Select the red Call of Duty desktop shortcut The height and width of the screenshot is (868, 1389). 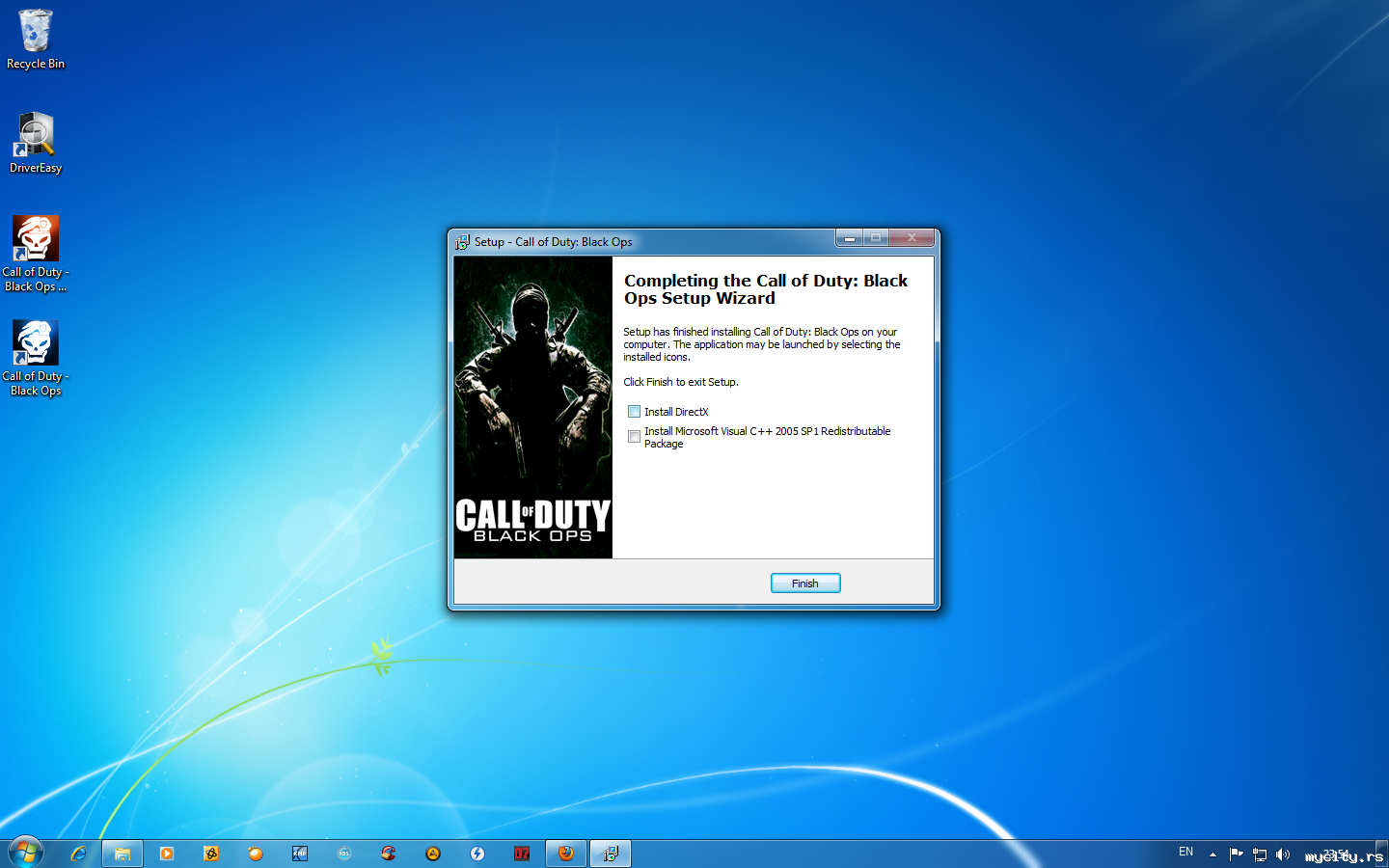point(36,254)
